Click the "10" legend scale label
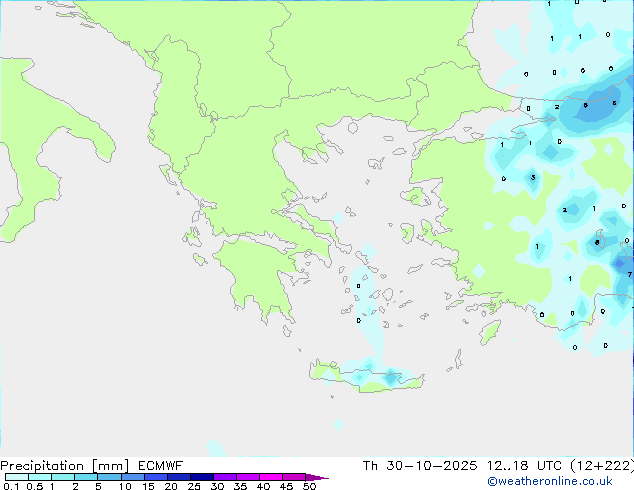Screen dimensions: 634x490 tap(125, 486)
